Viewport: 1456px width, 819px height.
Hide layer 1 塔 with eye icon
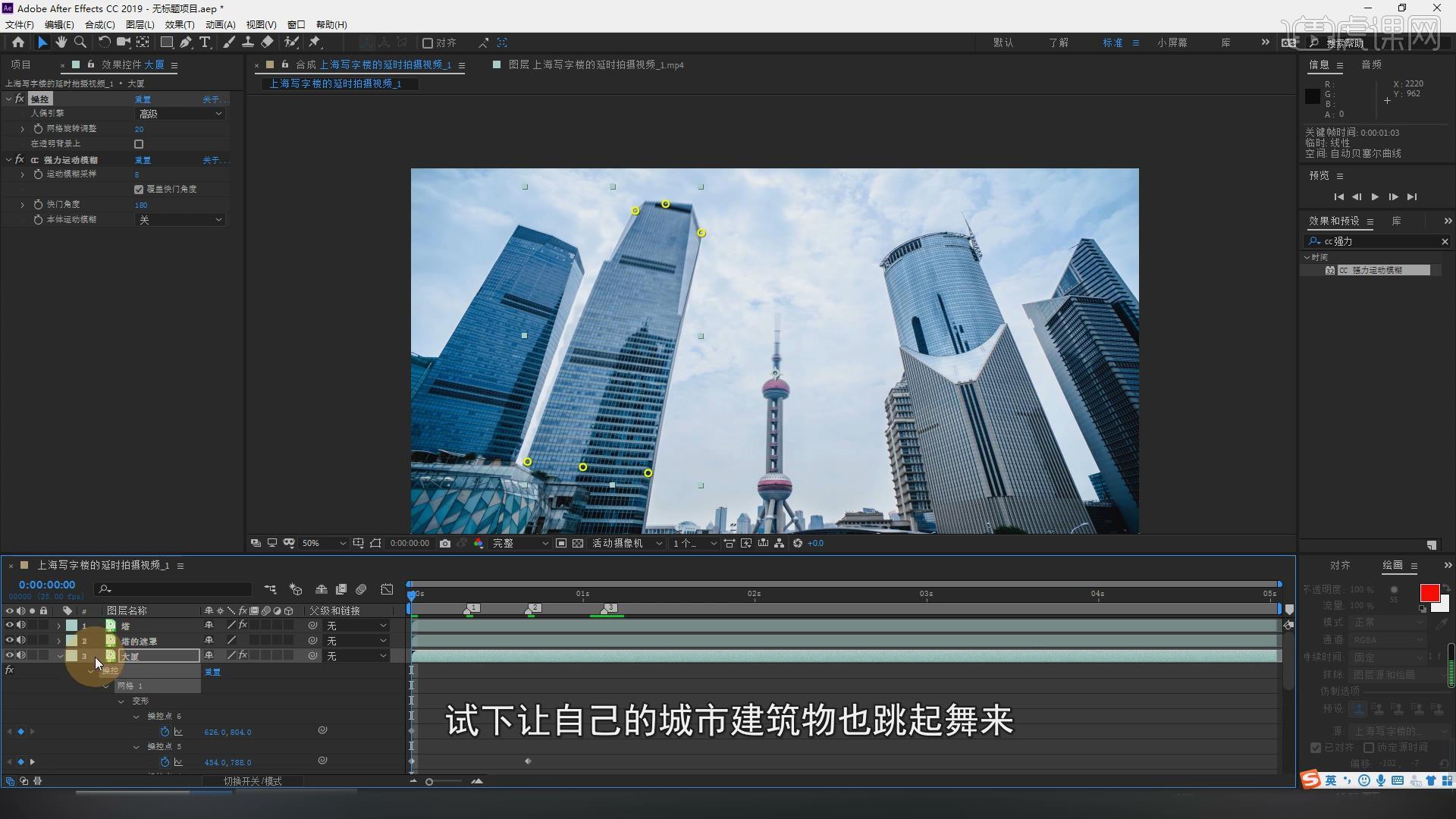pos(10,626)
